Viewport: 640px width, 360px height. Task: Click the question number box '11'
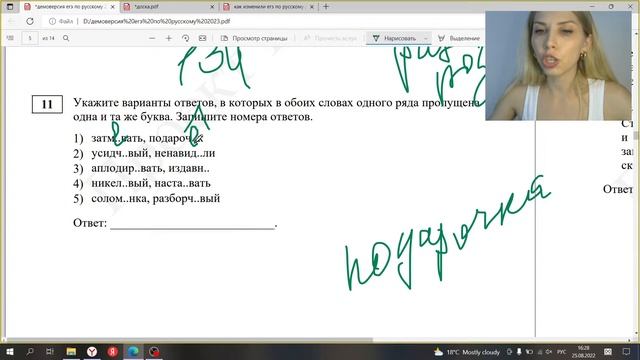(47, 104)
